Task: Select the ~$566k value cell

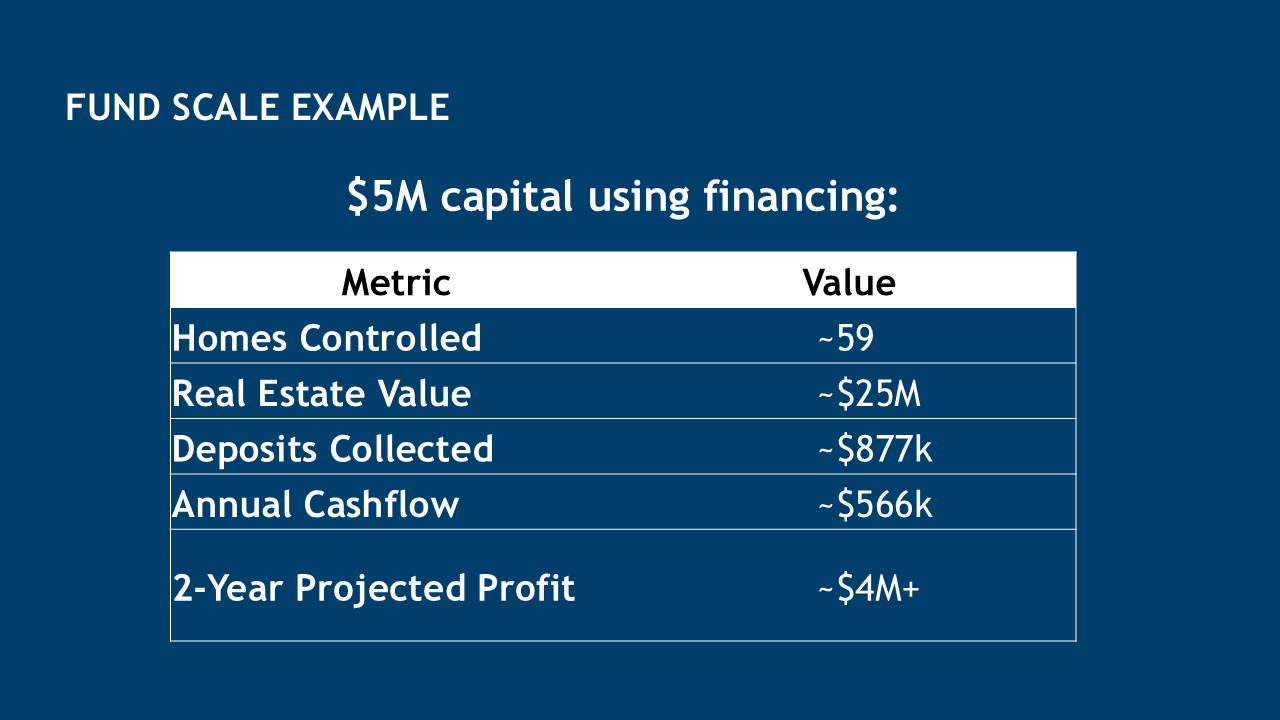Action: [x=875, y=504]
